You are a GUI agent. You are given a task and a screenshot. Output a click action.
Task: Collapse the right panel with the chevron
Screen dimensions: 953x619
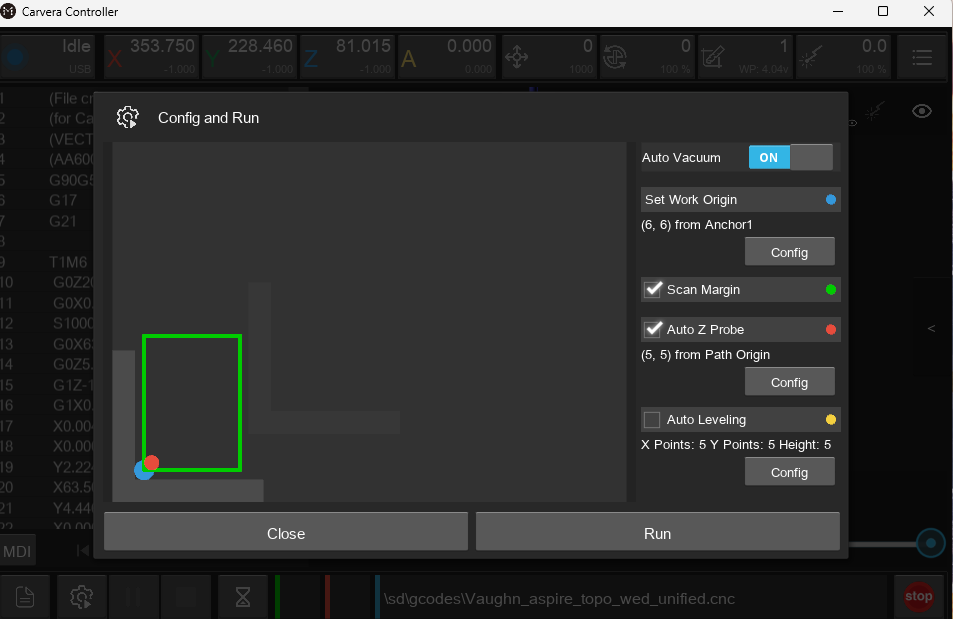[x=931, y=327]
